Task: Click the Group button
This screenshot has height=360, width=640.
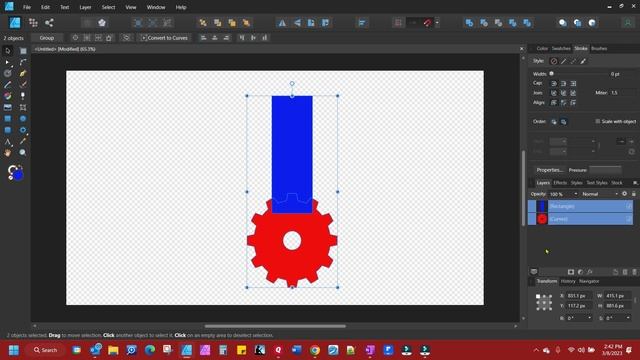Action: (47, 38)
